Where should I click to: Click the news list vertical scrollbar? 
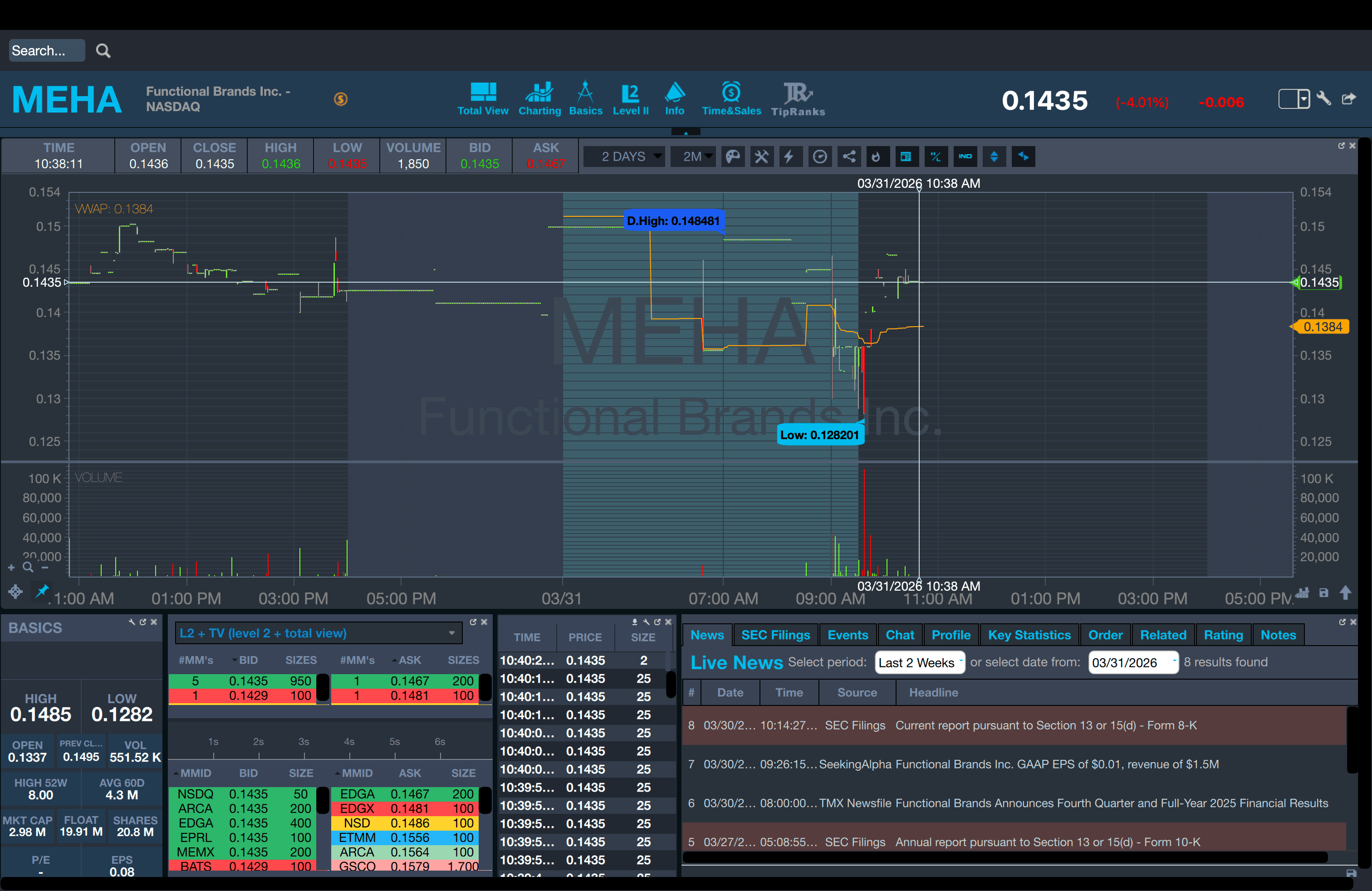point(1352,740)
